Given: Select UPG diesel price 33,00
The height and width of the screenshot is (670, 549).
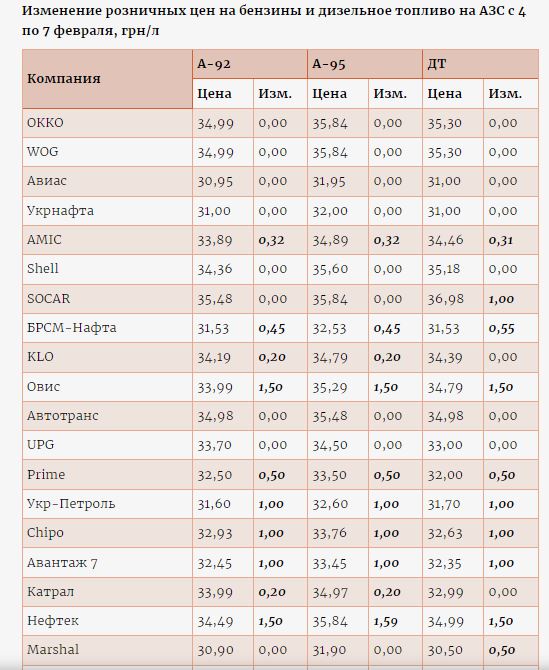Looking at the screenshot, I should click(445, 445).
